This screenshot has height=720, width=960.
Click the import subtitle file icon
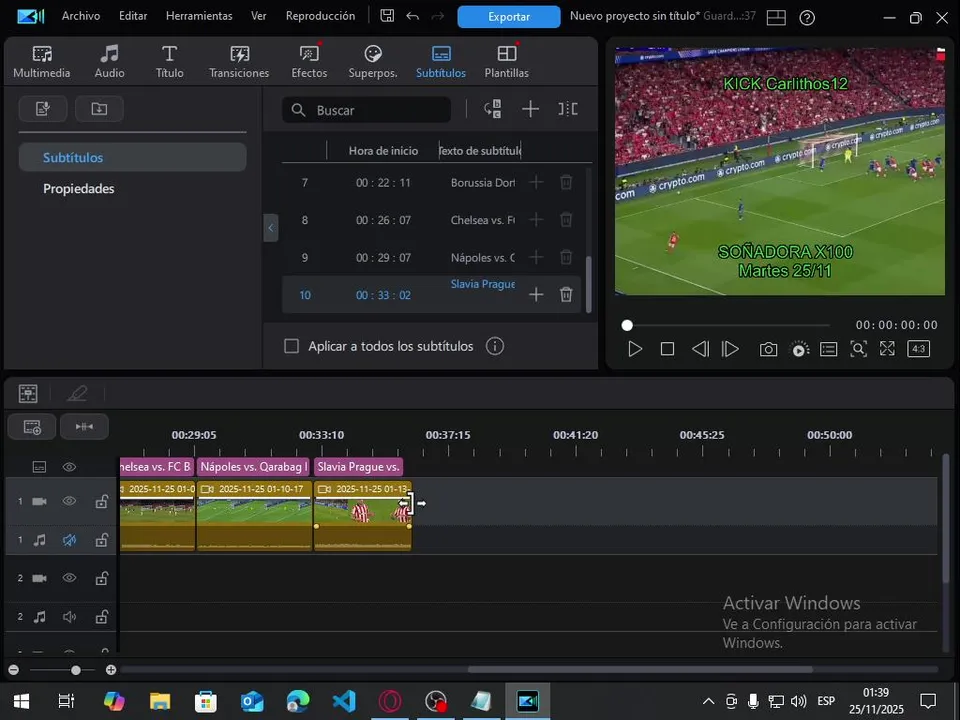click(99, 109)
